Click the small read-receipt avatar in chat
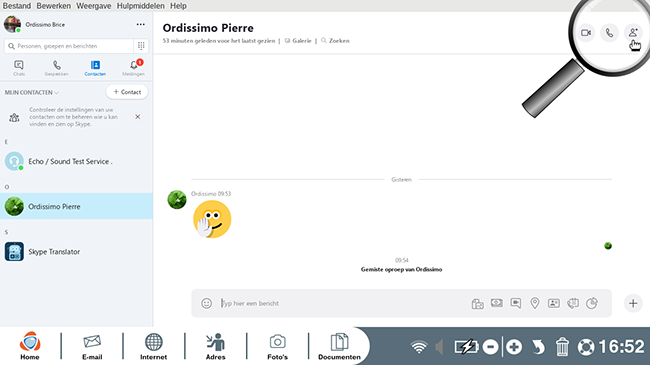 (x=608, y=246)
